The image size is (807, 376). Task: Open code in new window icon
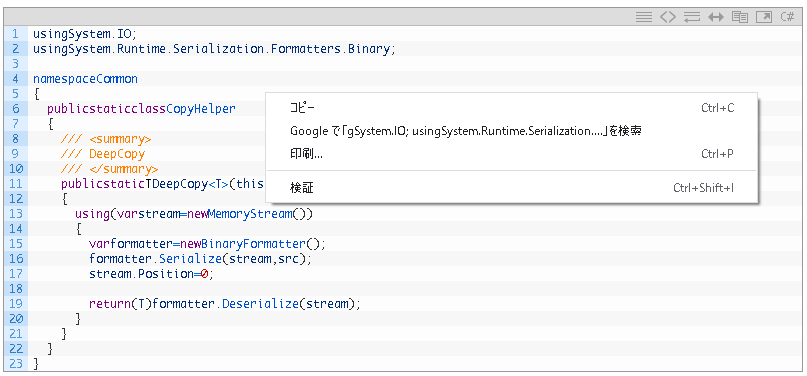tap(764, 17)
